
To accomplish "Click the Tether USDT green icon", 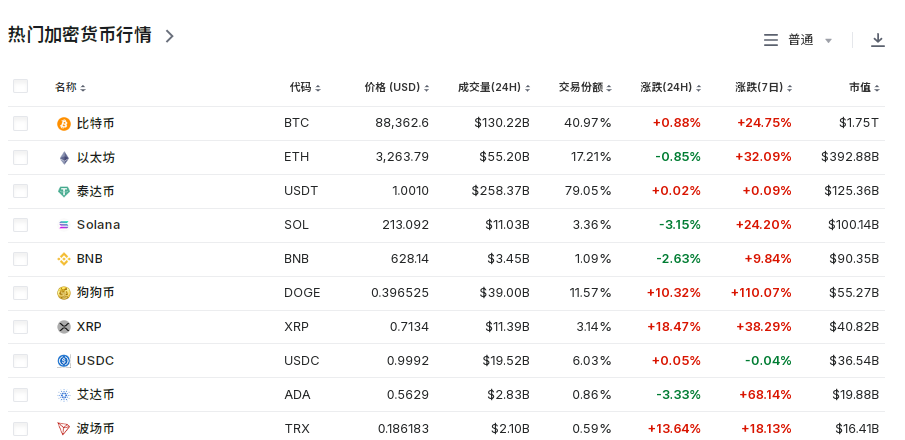I will pyautogui.click(x=64, y=192).
